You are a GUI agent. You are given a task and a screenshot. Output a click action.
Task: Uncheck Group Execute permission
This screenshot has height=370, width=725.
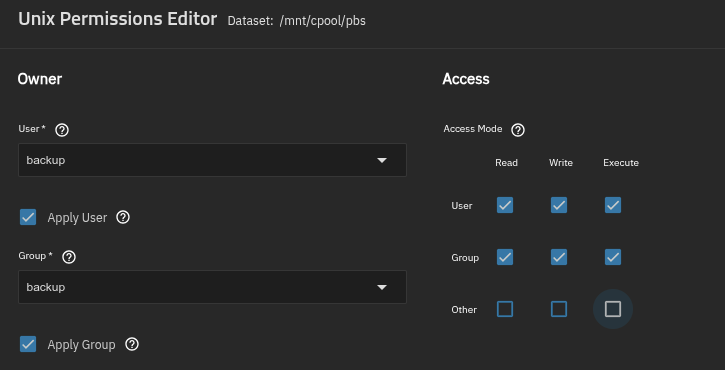pyautogui.click(x=613, y=257)
